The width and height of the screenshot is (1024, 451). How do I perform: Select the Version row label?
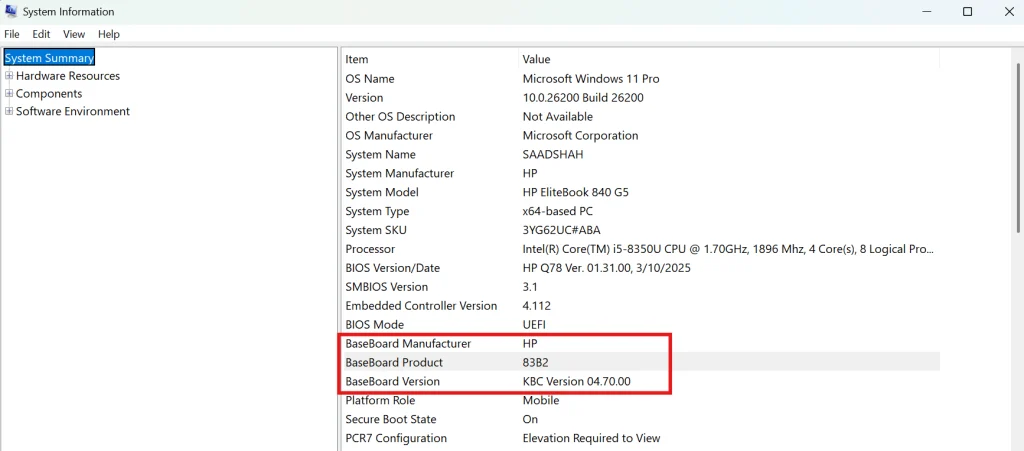click(364, 98)
